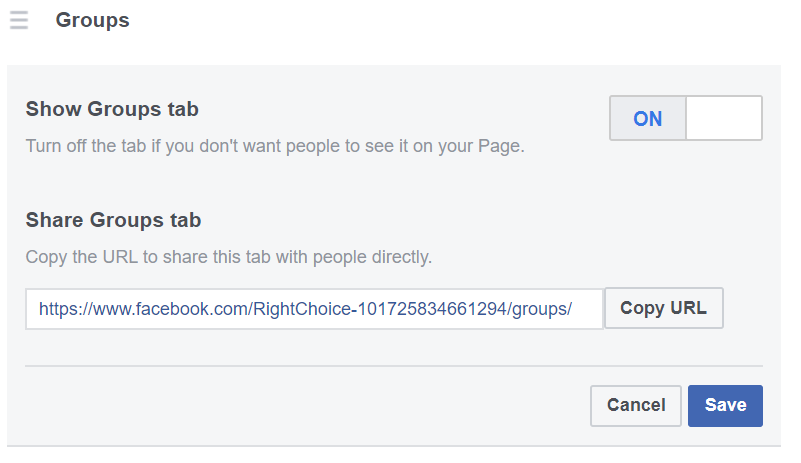Screen dimensions: 801x463
Task: Click the blue ON label of toggle
Action: point(648,118)
